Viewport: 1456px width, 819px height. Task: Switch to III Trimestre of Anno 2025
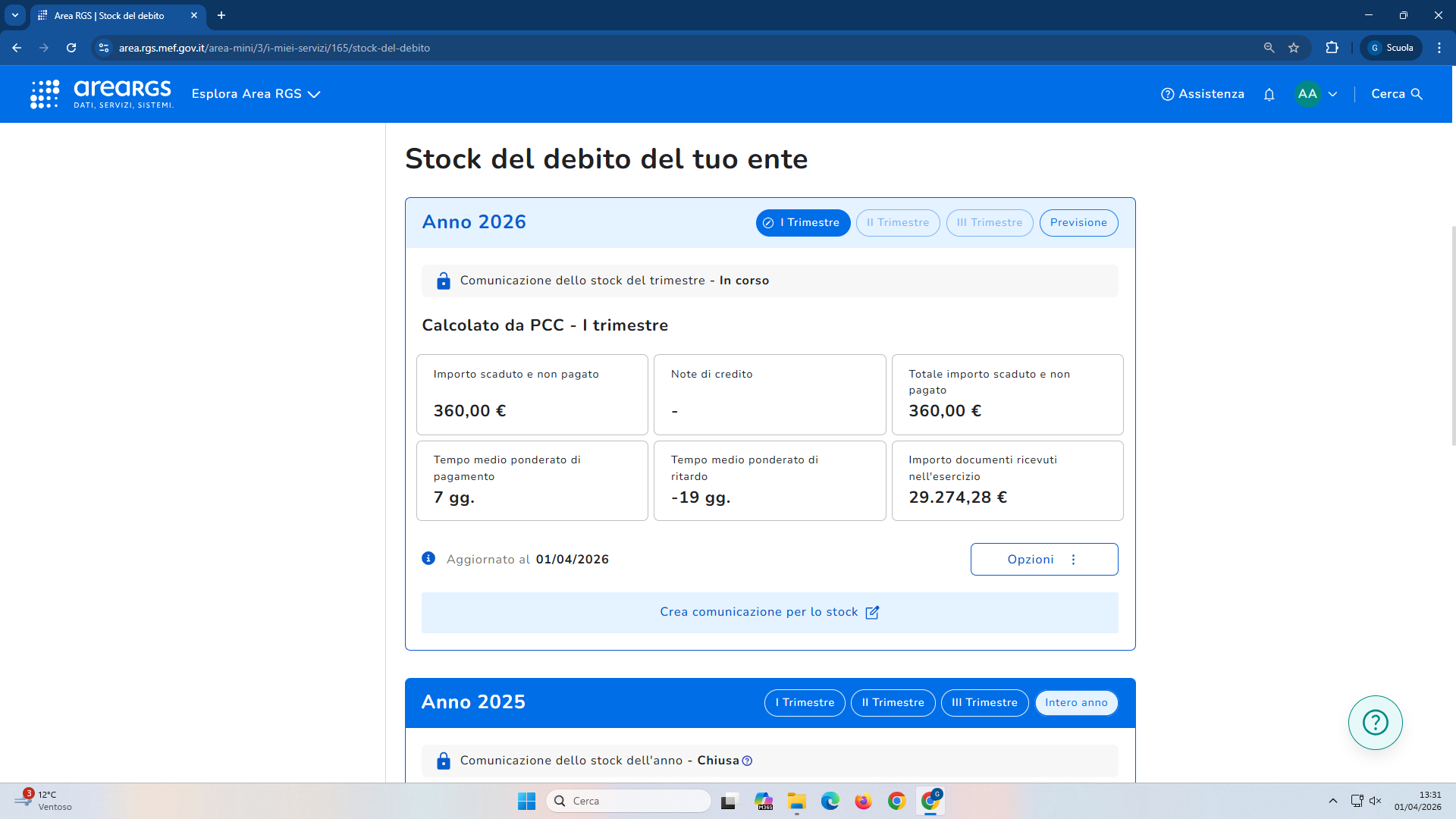(x=984, y=703)
